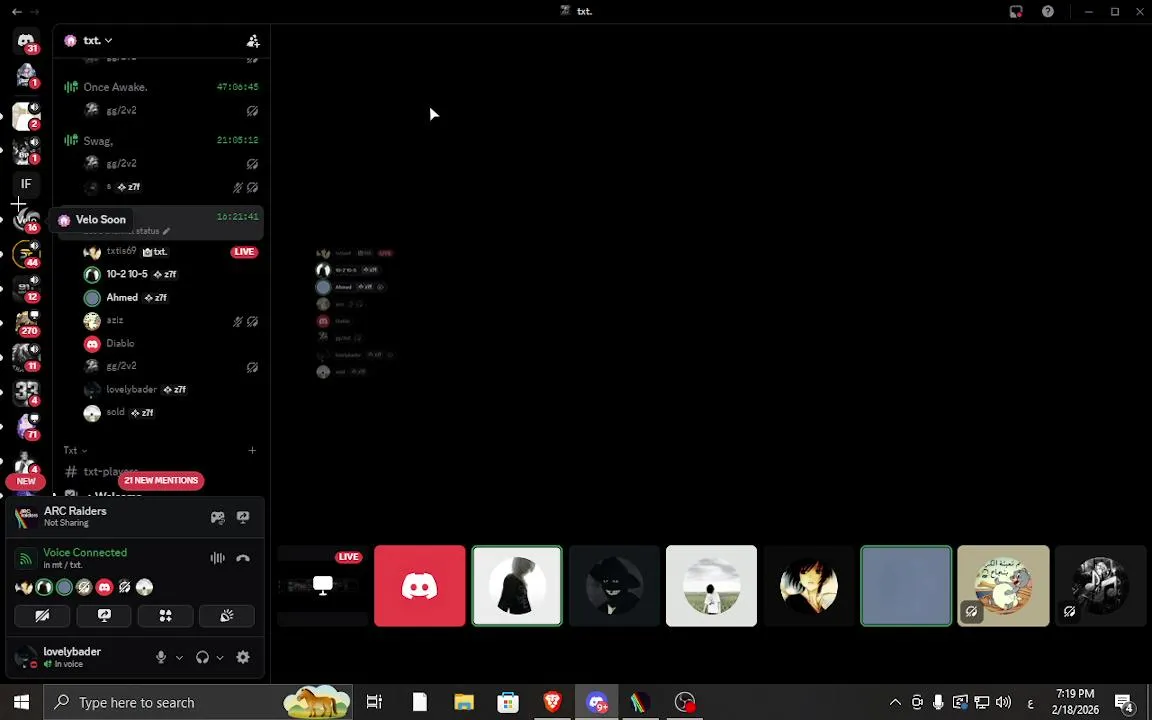Click the 47:06:45 channel timer
1152x720 pixels.
[x=237, y=87]
